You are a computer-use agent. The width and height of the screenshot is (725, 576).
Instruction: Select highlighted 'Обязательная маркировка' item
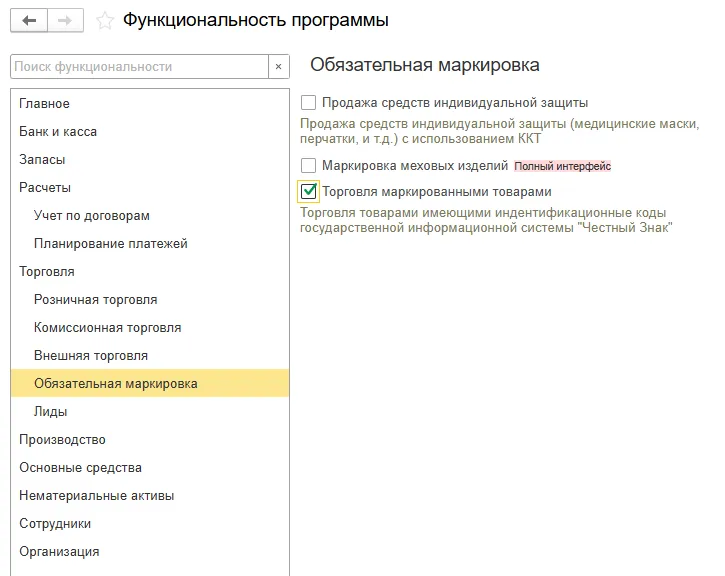click(x=150, y=384)
